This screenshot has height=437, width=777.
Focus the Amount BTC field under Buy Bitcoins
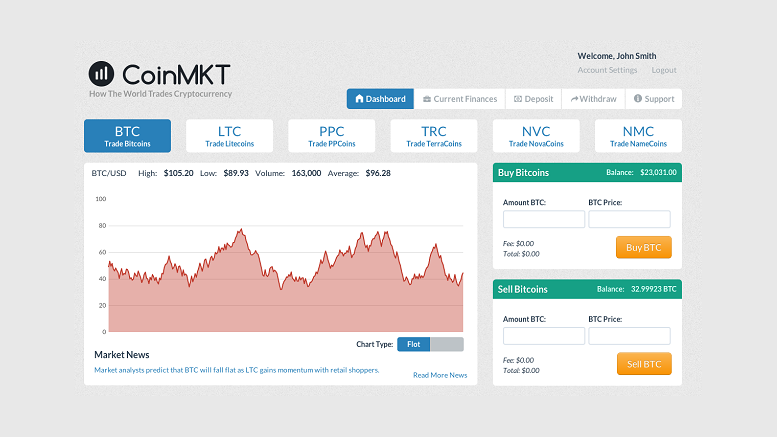pyautogui.click(x=543, y=219)
